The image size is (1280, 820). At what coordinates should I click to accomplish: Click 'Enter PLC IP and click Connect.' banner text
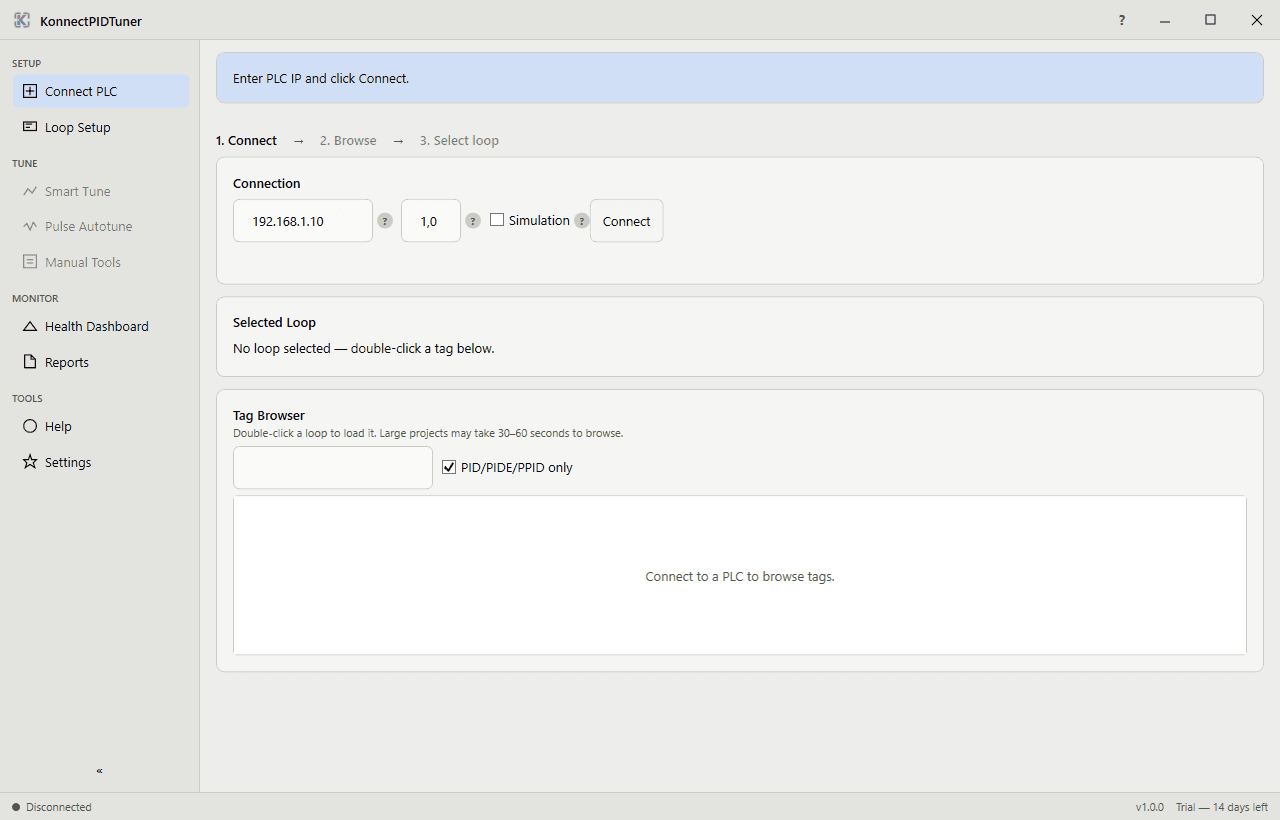click(x=321, y=78)
